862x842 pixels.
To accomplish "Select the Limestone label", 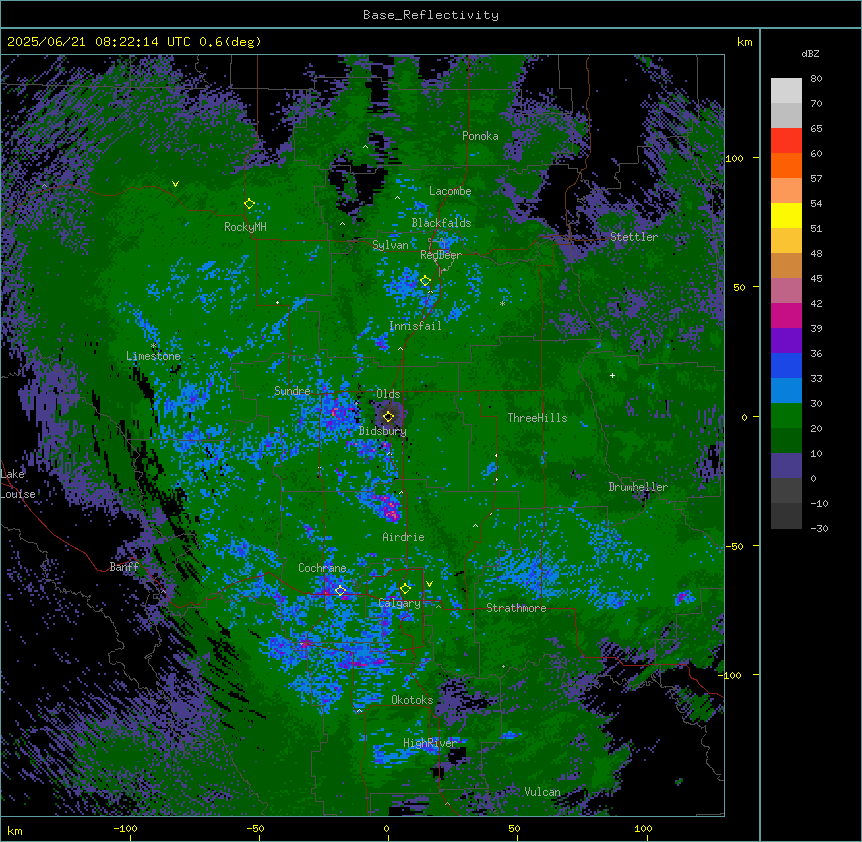I will coord(153,356).
